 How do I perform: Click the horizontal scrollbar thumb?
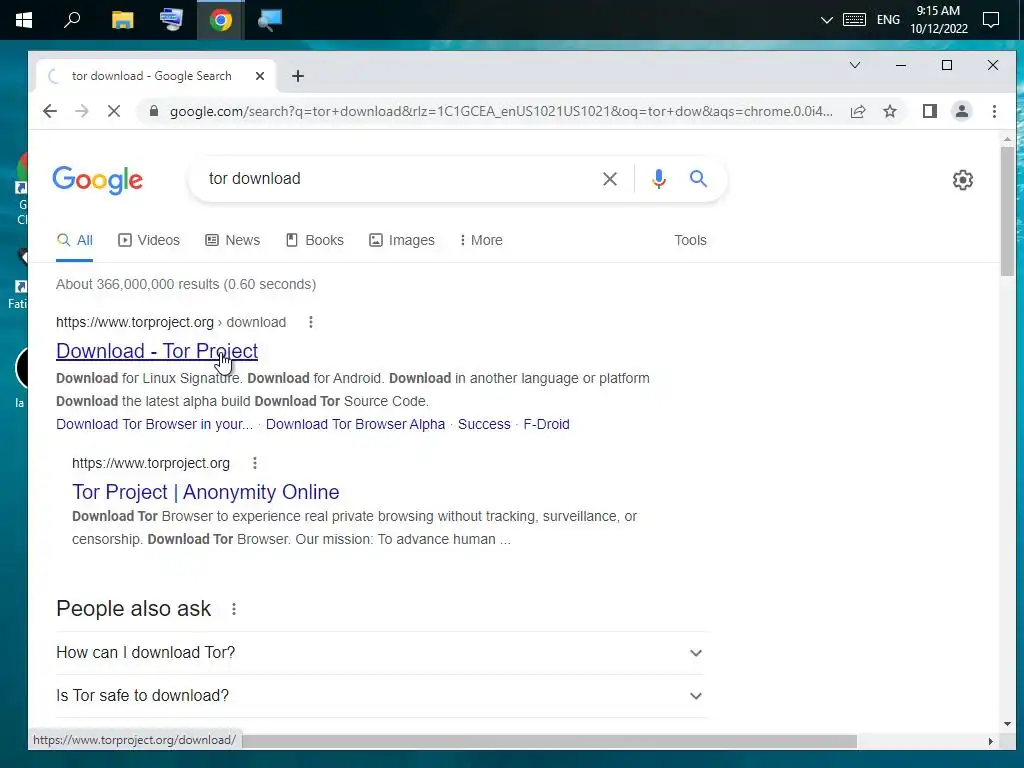point(549,741)
